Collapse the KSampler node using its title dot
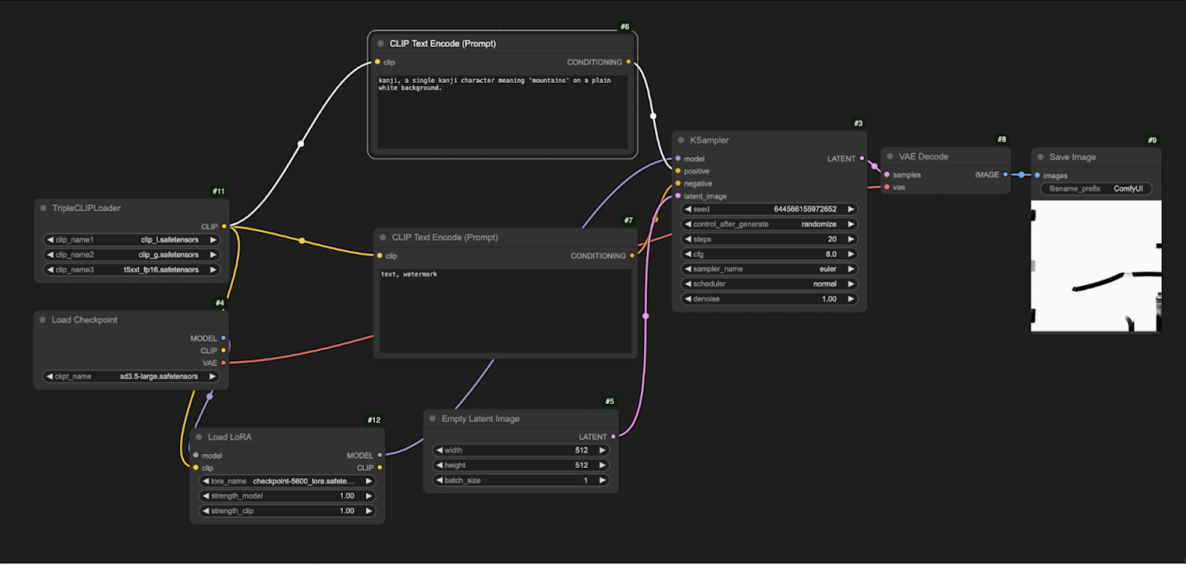 coord(682,141)
